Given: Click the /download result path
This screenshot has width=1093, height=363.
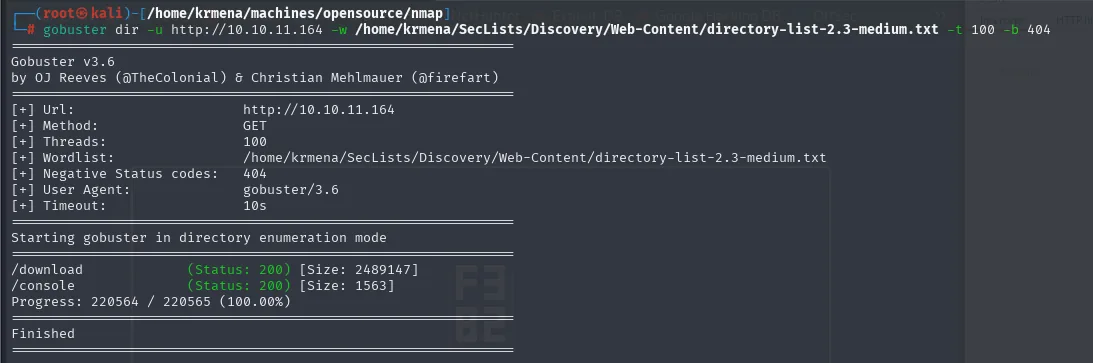Looking at the screenshot, I should pyautogui.click(x=47, y=270).
